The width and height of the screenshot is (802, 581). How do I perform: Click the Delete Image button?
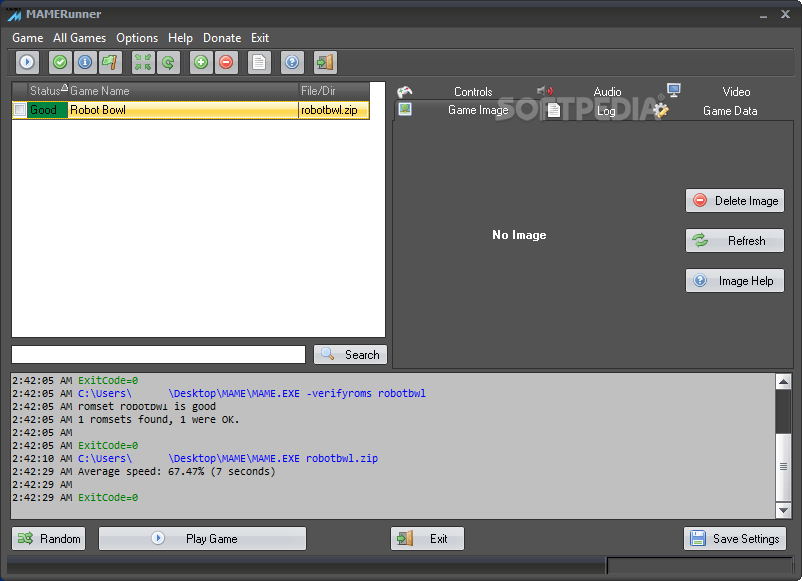(734, 200)
